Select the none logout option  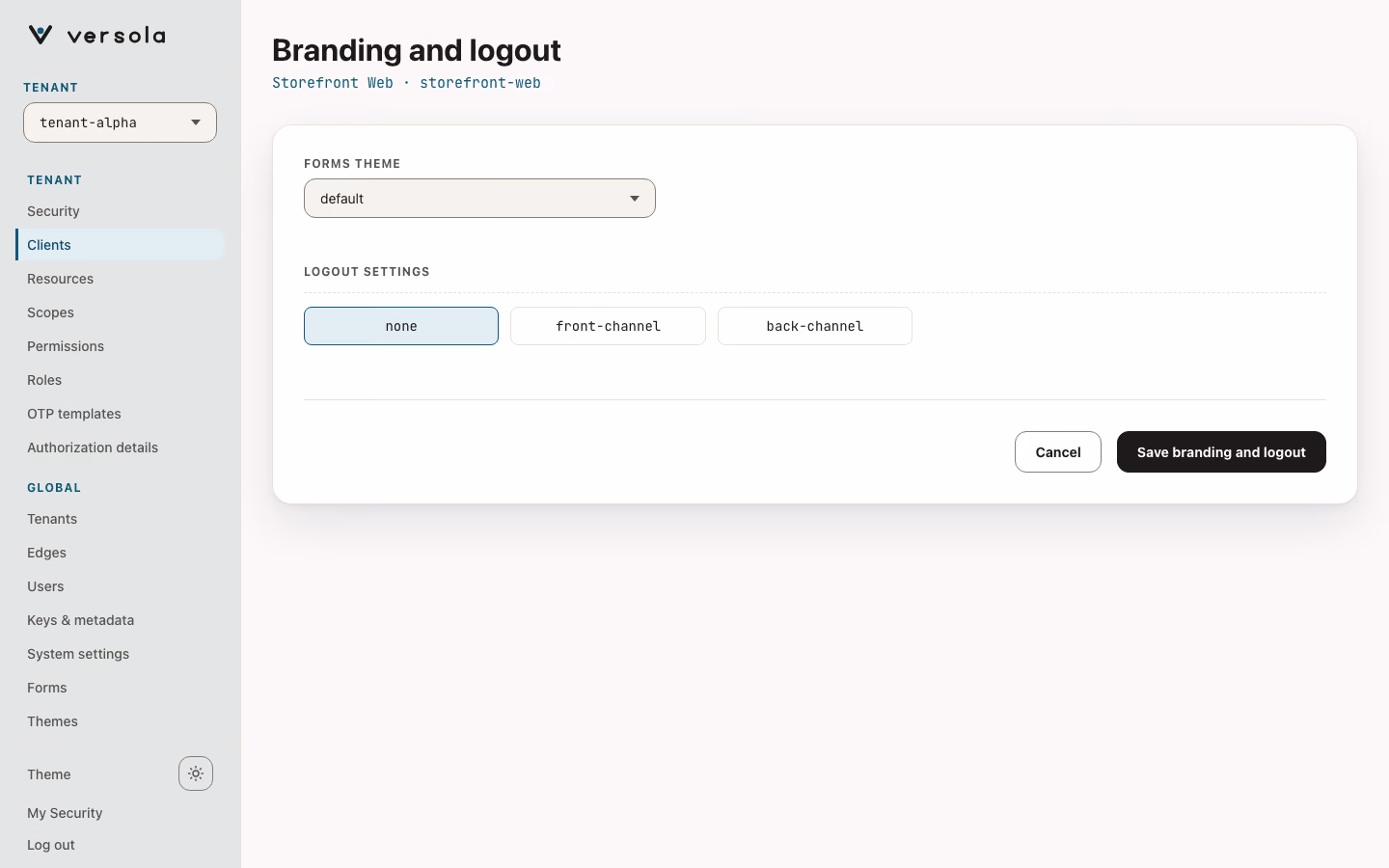401,326
